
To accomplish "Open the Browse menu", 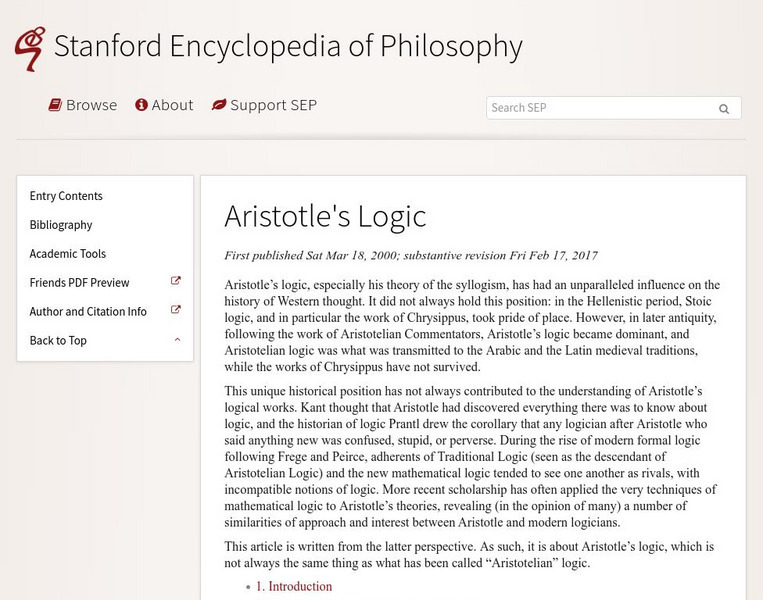I will click(91, 105).
